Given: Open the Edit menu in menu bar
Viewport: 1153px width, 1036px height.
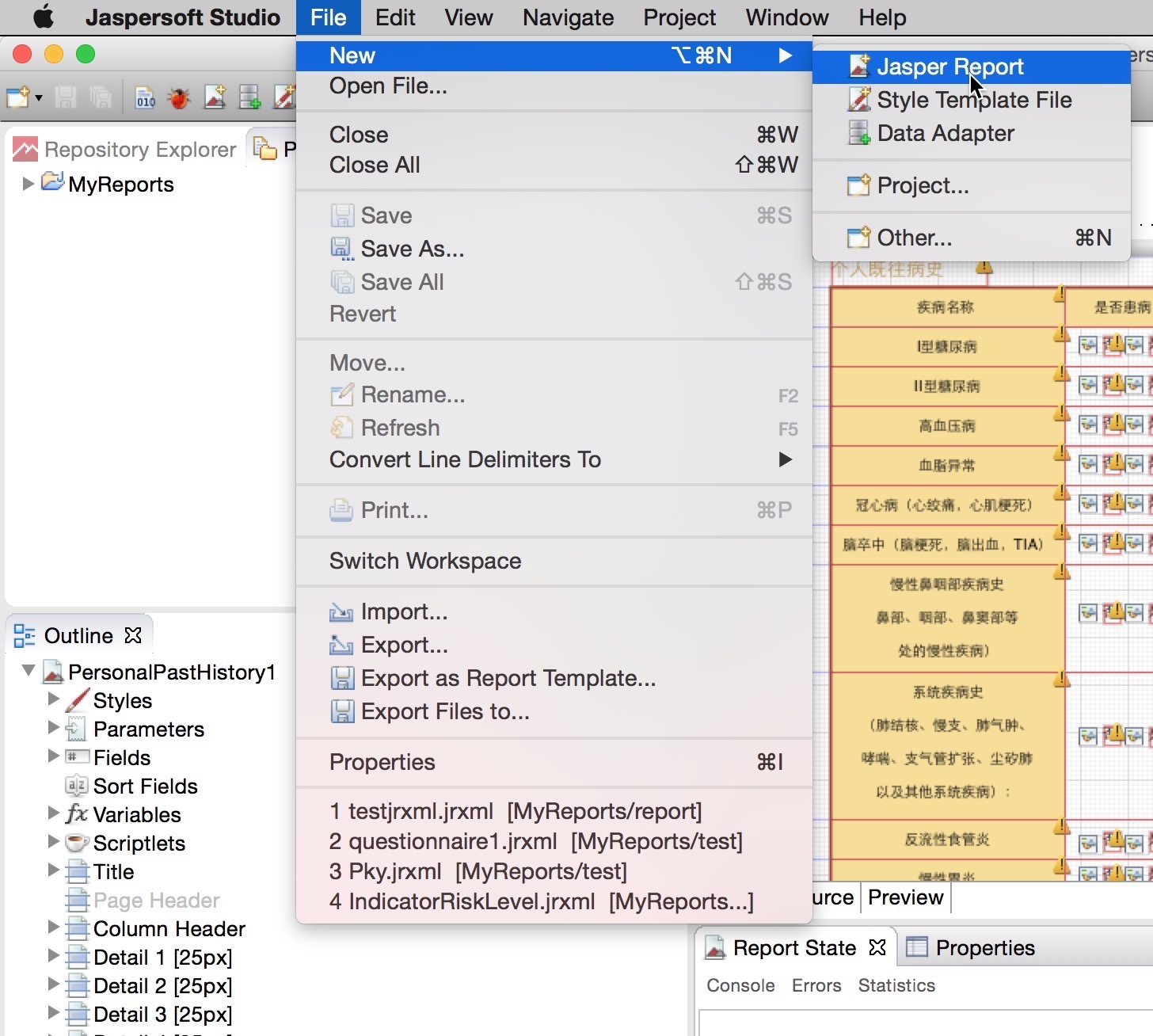Looking at the screenshot, I should click(x=395, y=17).
